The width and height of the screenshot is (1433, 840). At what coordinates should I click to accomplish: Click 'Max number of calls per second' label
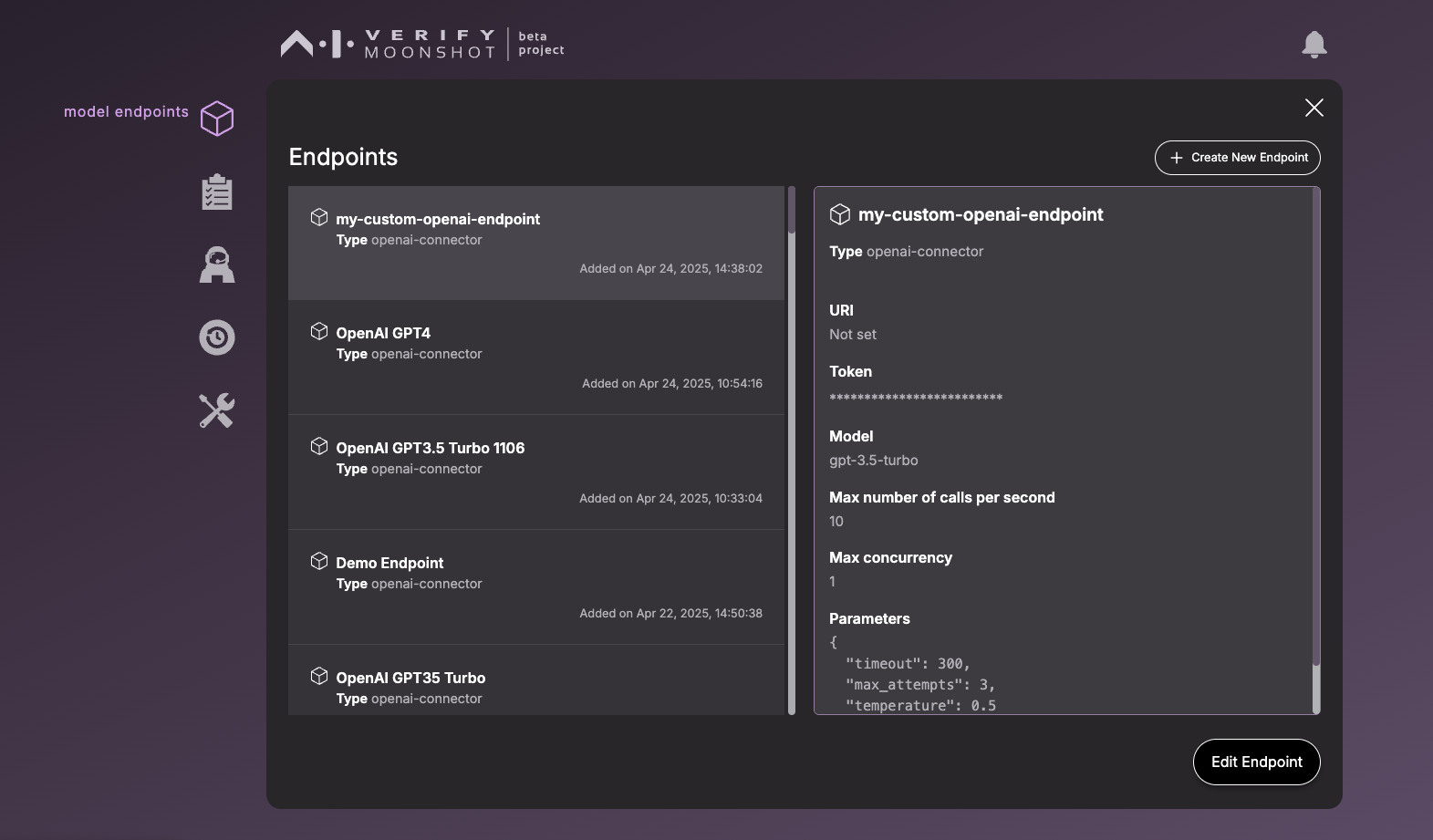click(x=942, y=497)
